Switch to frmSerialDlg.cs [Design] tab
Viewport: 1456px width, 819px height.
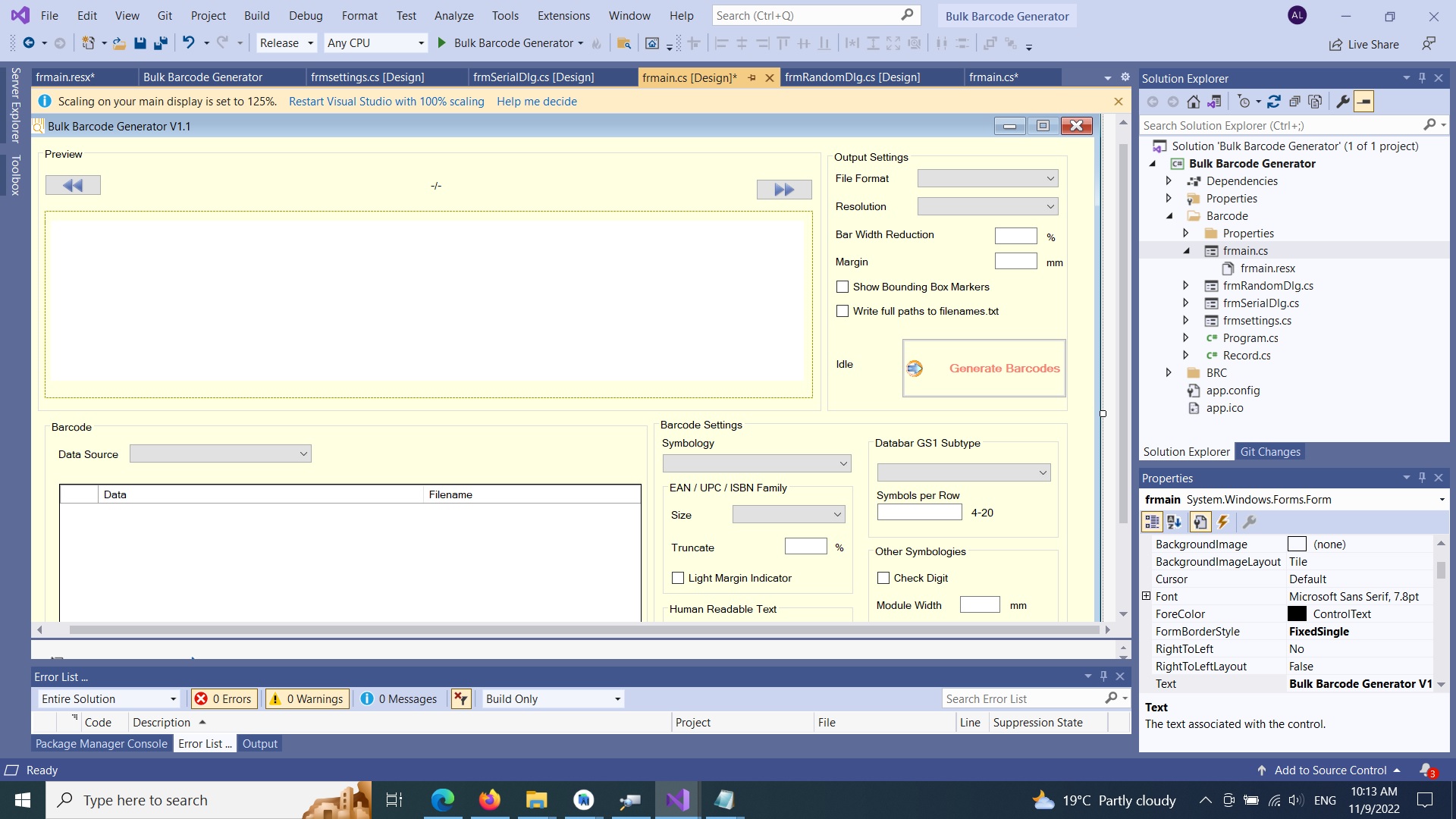click(x=533, y=77)
